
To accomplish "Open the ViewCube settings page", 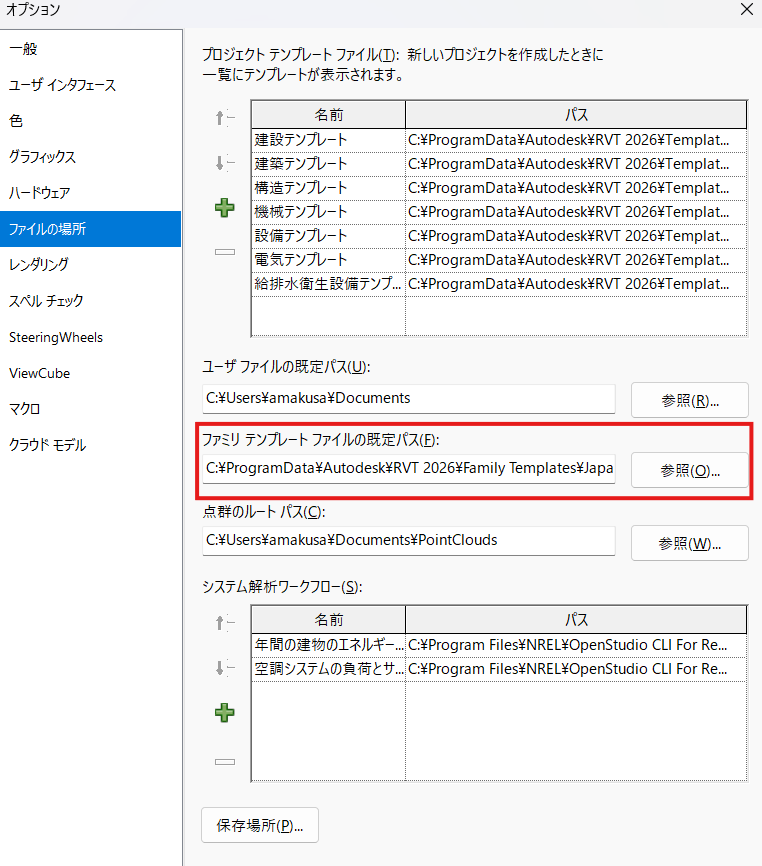I will (40, 373).
